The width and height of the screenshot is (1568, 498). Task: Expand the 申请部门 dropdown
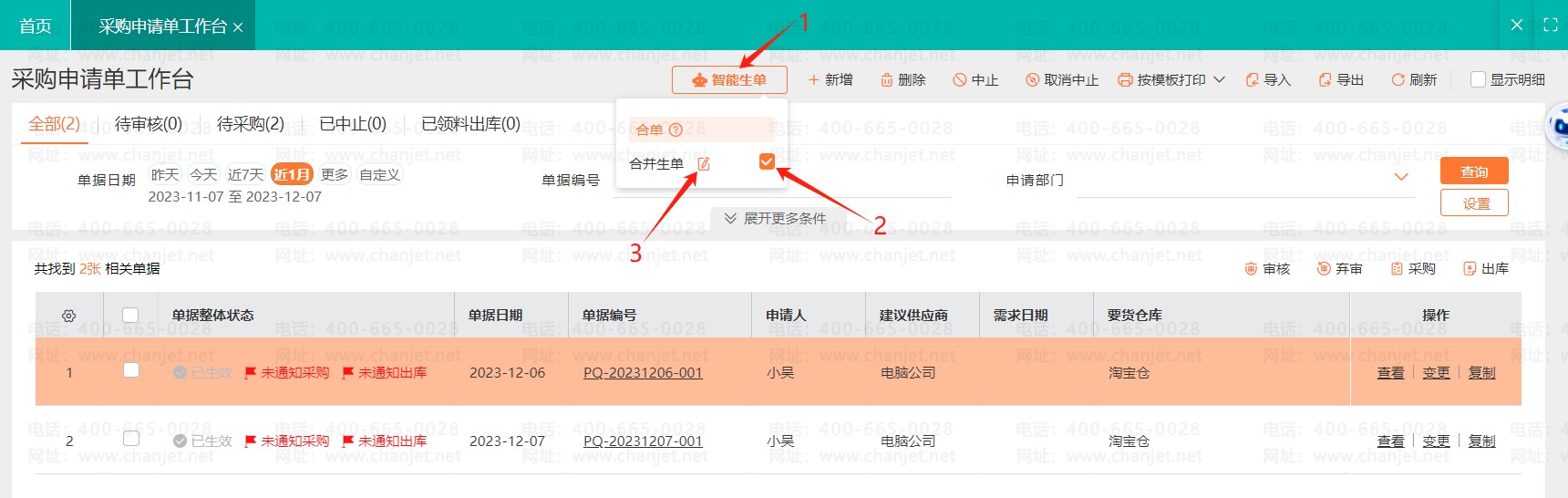click(x=1401, y=177)
